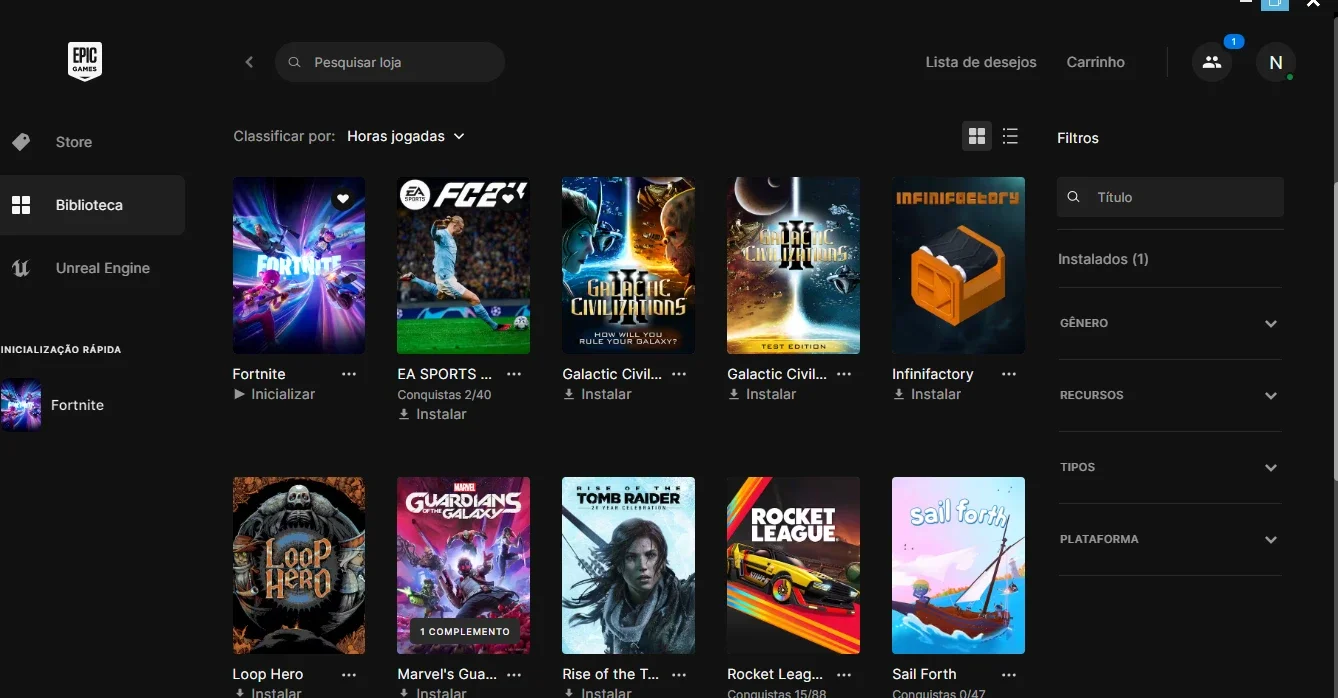Launch Fortnite with the Inicializar button
Viewport: 1338px width, 698px height.
pyautogui.click(x=274, y=394)
